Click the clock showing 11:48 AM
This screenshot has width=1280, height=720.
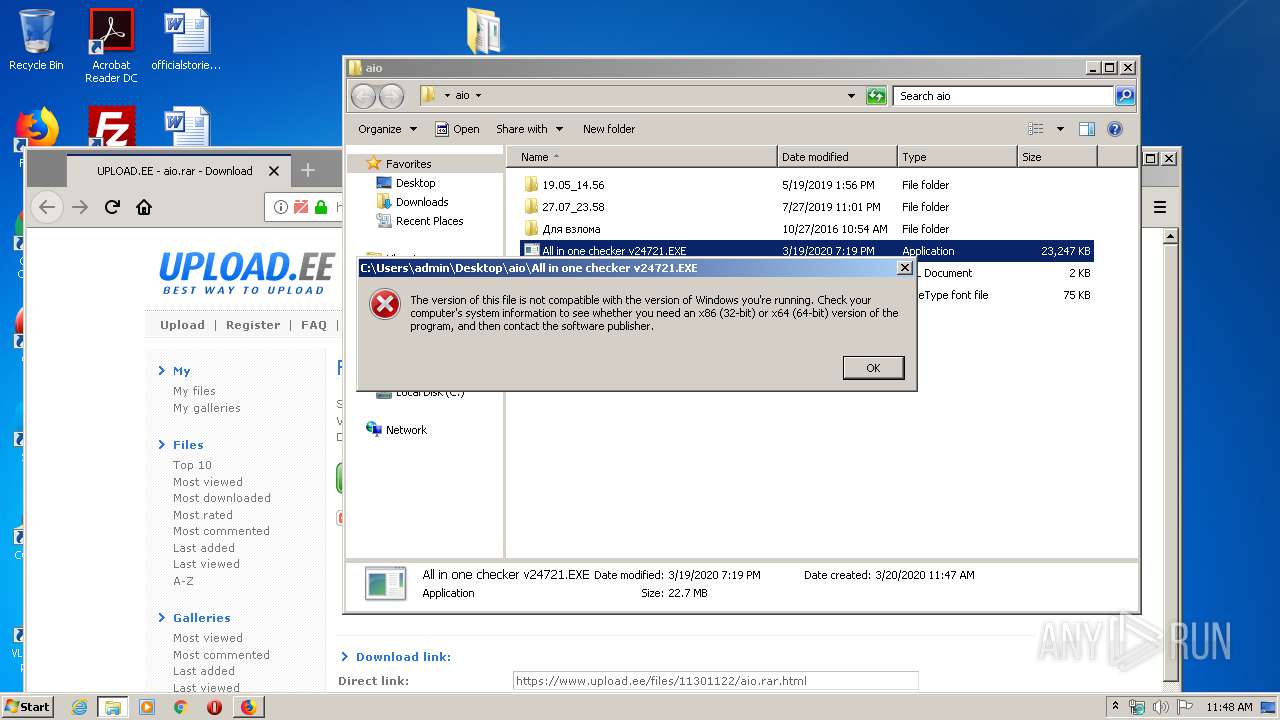(x=1229, y=707)
